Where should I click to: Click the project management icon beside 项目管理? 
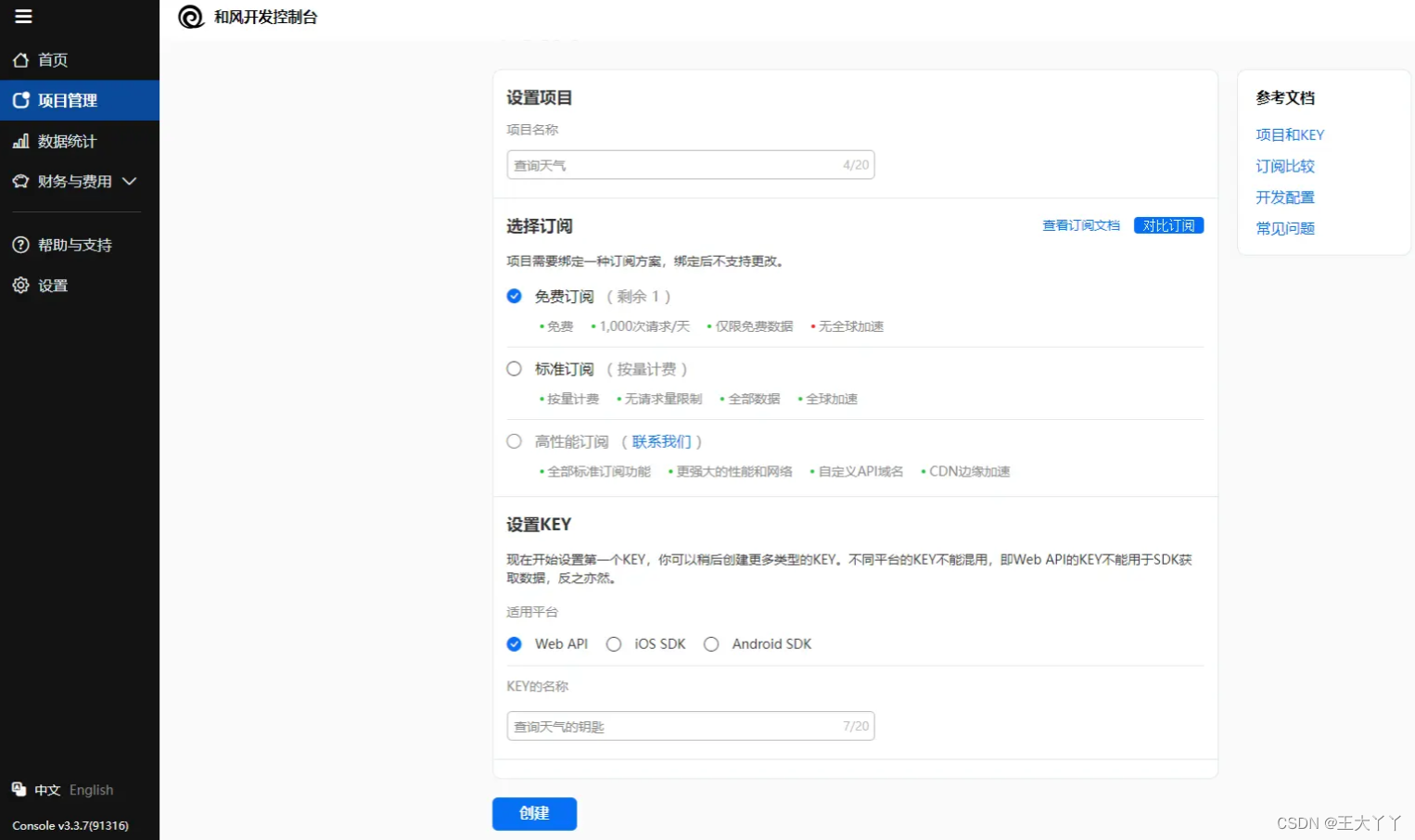coord(20,100)
